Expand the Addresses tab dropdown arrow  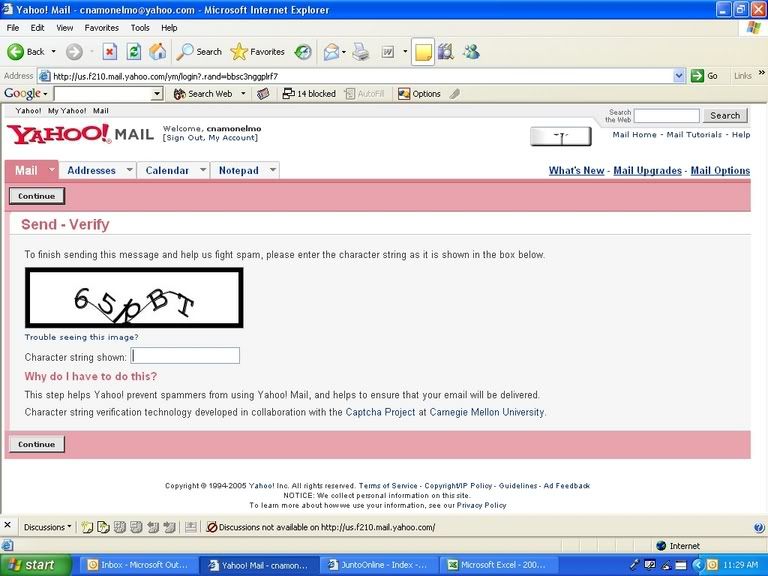129,169
